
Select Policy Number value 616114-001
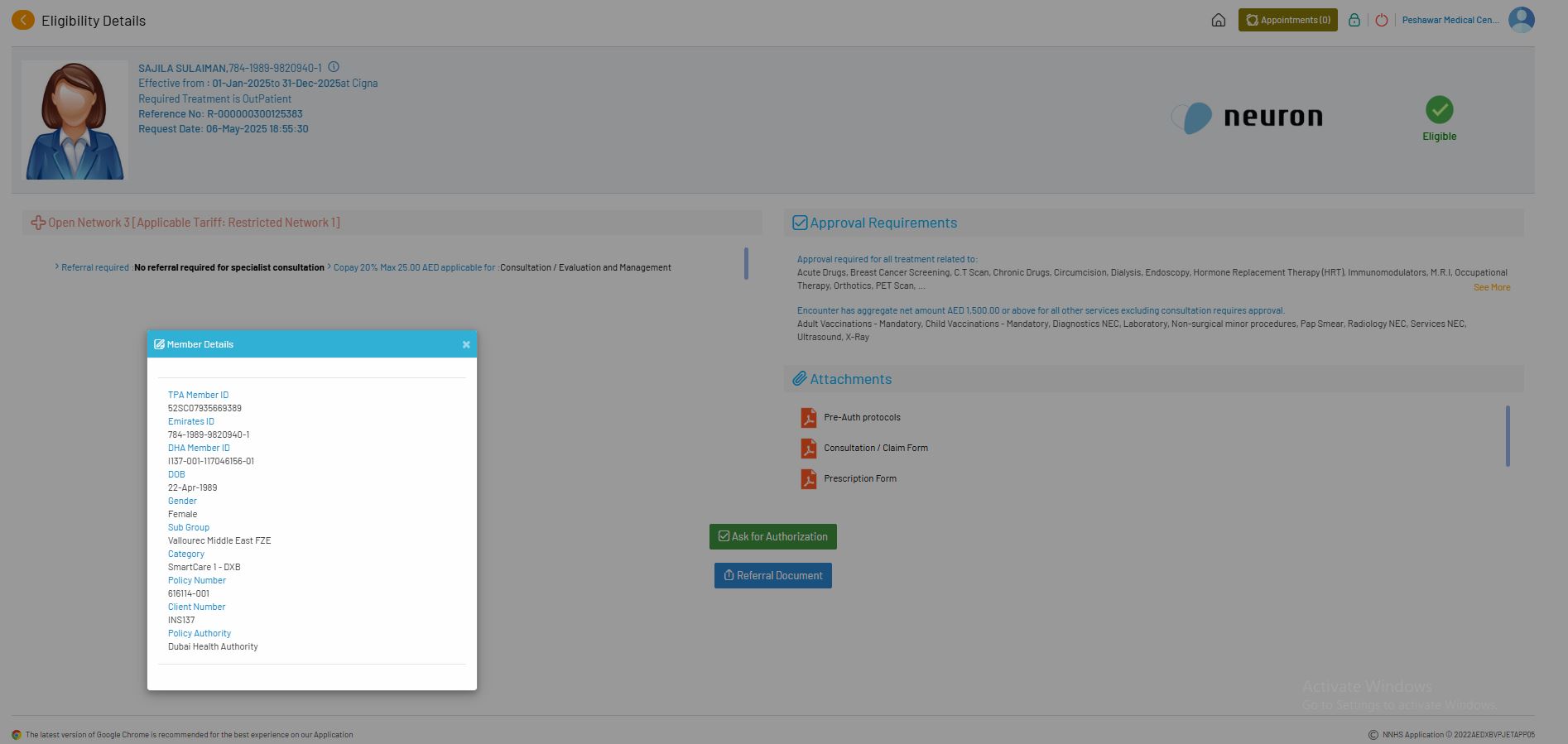189,593
